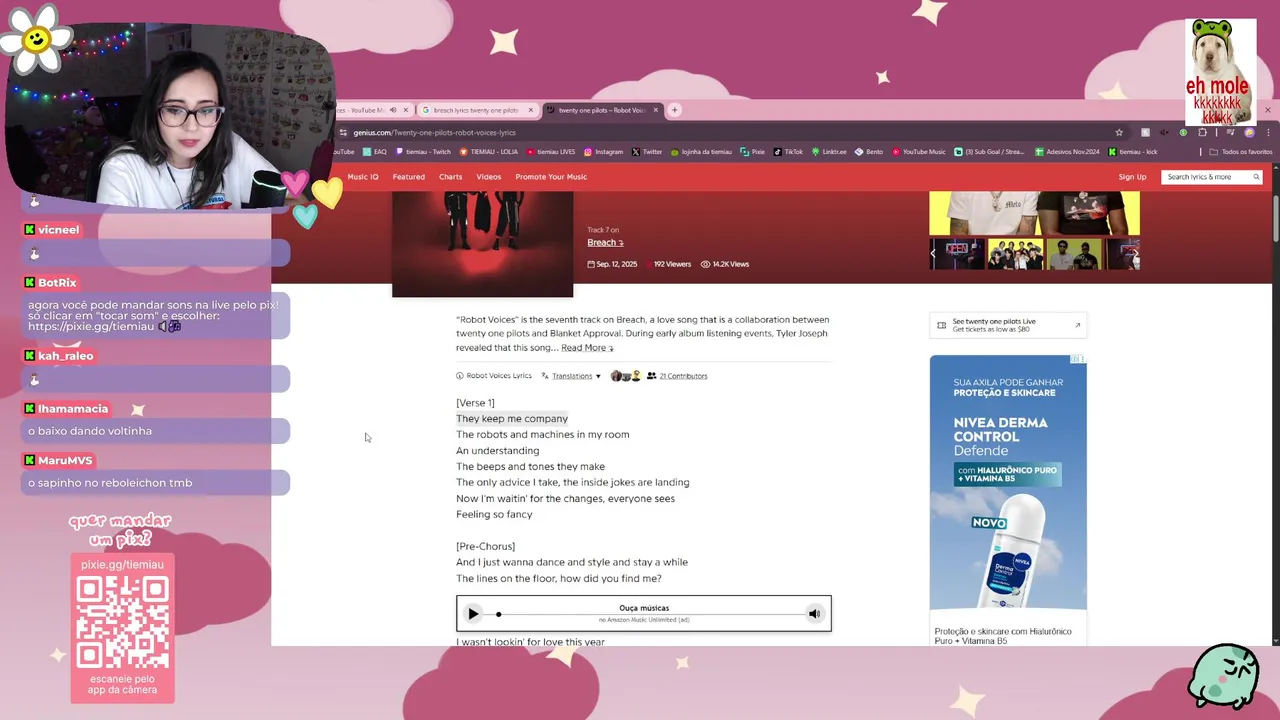Open the Featured menu
1280x720 pixels.
point(408,177)
